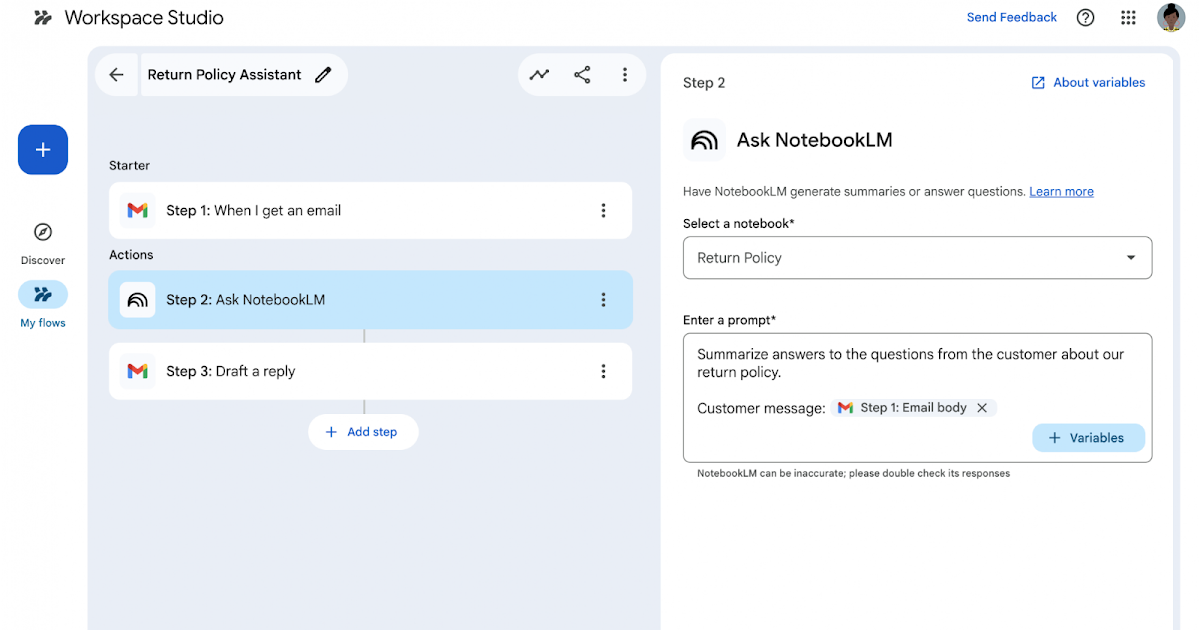The width and height of the screenshot is (1200, 630).
Task: Click the open-in-new icon by About variables
Action: click(1038, 83)
